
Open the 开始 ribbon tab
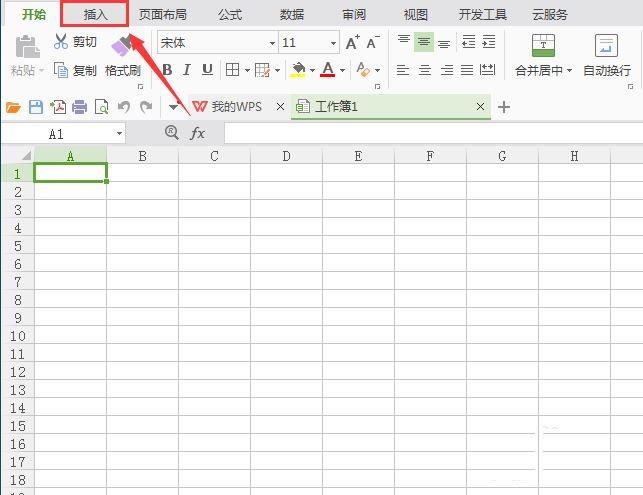pyautogui.click(x=34, y=14)
